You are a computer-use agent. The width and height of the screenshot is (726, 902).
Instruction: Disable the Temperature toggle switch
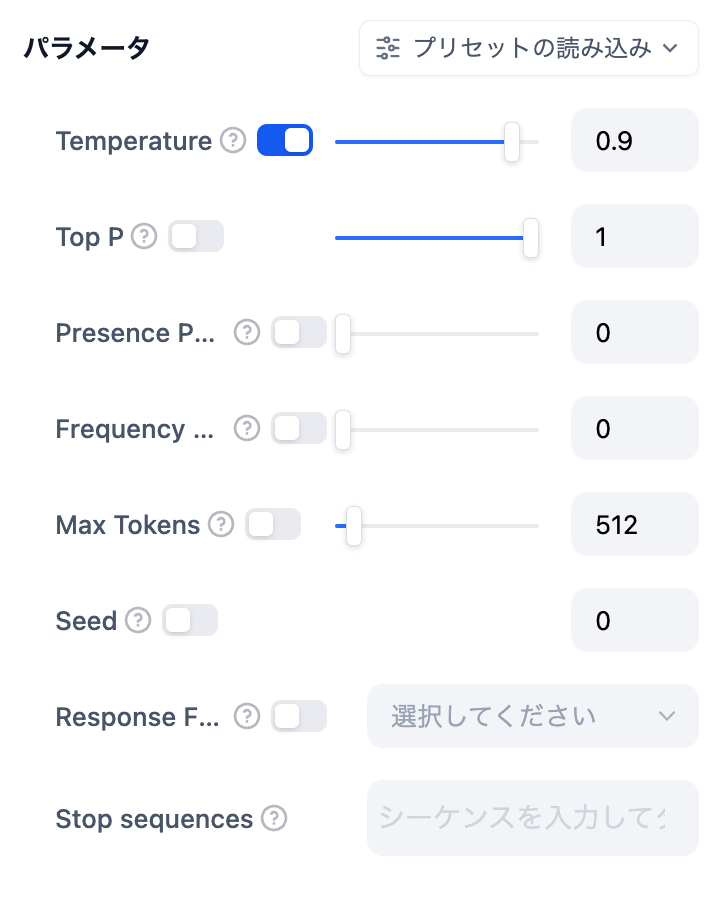(x=285, y=141)
